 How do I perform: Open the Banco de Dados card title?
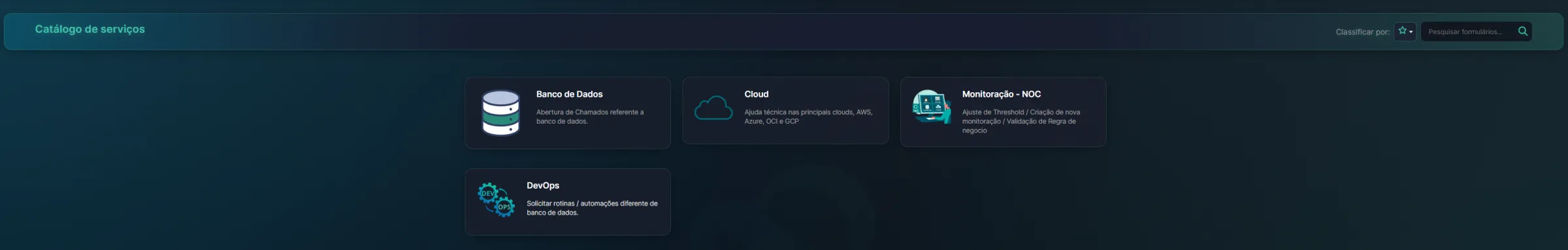coord(569,94)
